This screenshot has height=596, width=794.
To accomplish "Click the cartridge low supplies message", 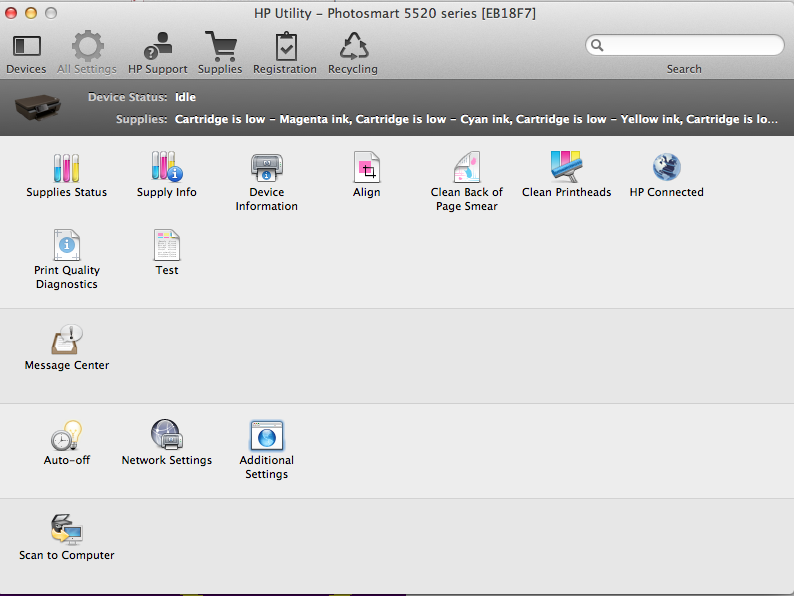I will [476, 119].
